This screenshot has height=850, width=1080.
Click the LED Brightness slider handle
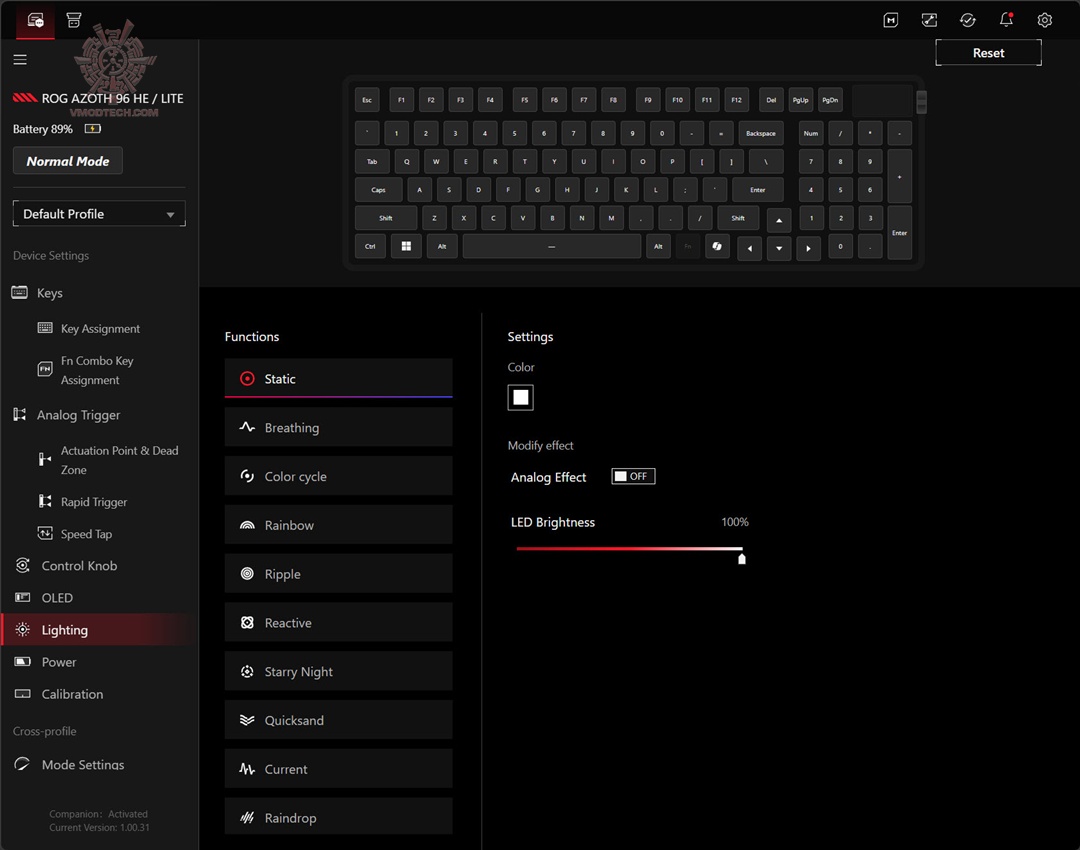pos(742,559)
